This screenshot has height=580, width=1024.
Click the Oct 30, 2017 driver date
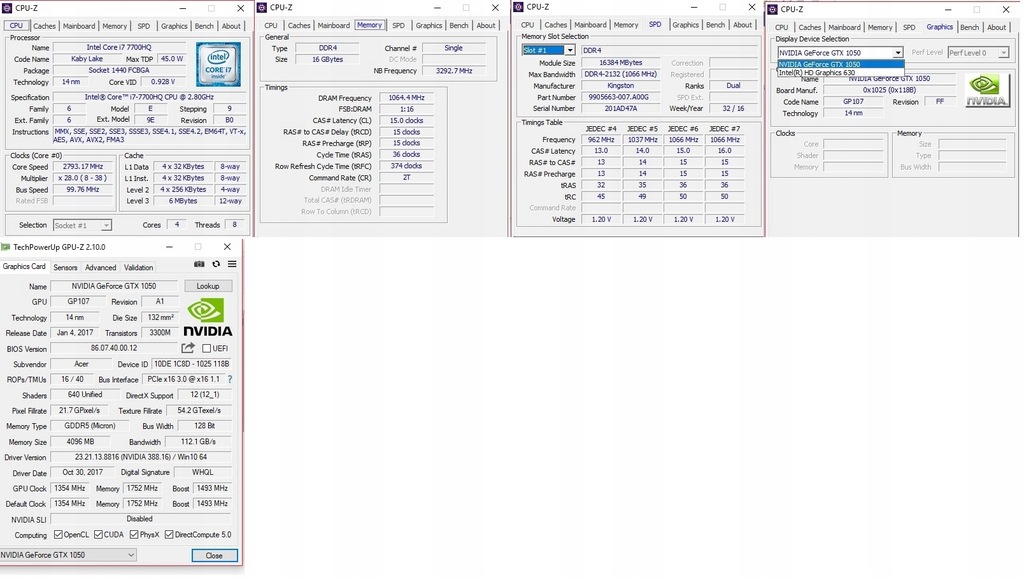pos(82,472)
